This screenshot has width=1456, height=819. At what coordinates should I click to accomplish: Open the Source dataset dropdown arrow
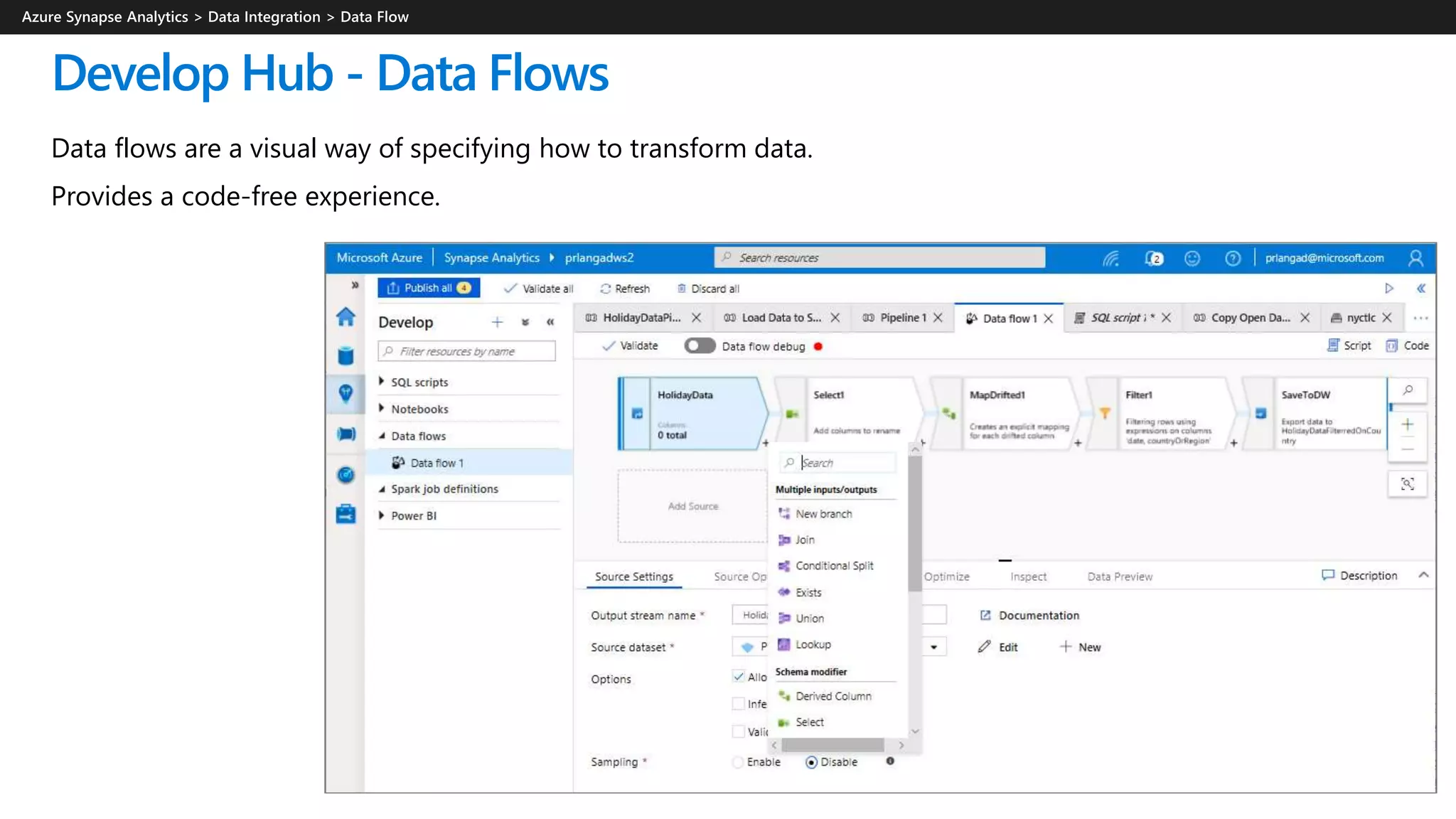coord(933,647)
